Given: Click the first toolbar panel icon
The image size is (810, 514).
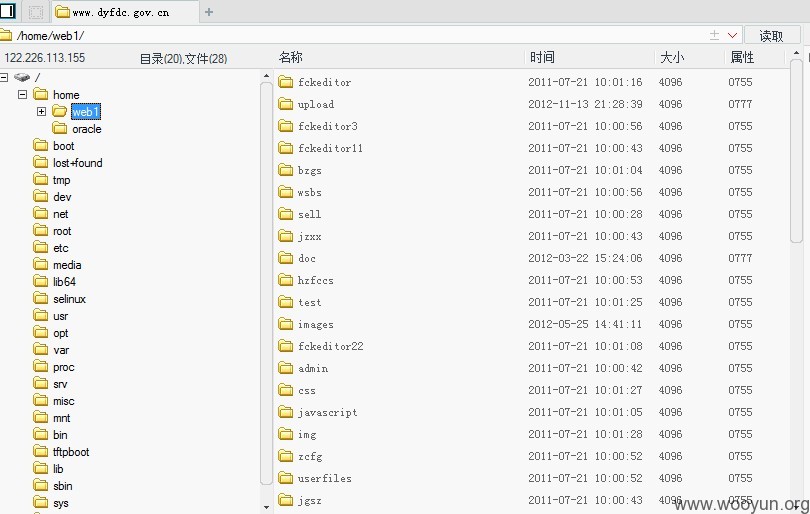Looking at the screenshot, I should pyautogui.click(x=8, y=10).
